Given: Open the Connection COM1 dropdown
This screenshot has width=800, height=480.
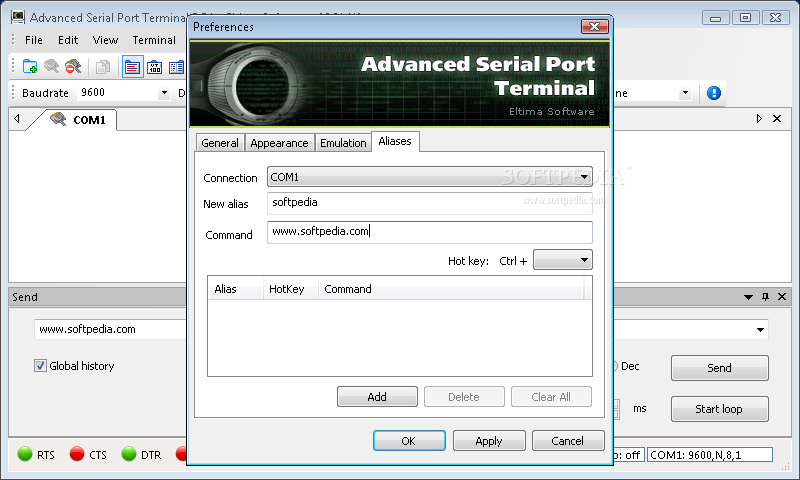Looking at the screenshot, I should tap(584, 177).
